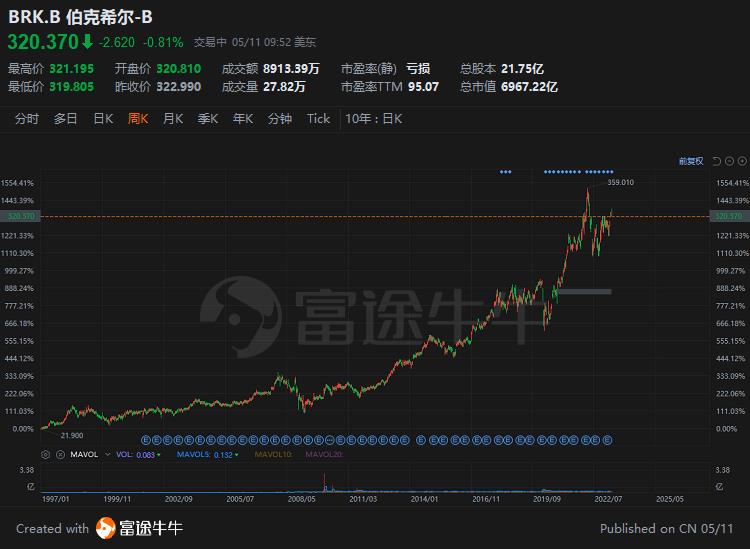Click the 1997/01 date axis label
Screen dimensions: 750x549
click(55, 499)
